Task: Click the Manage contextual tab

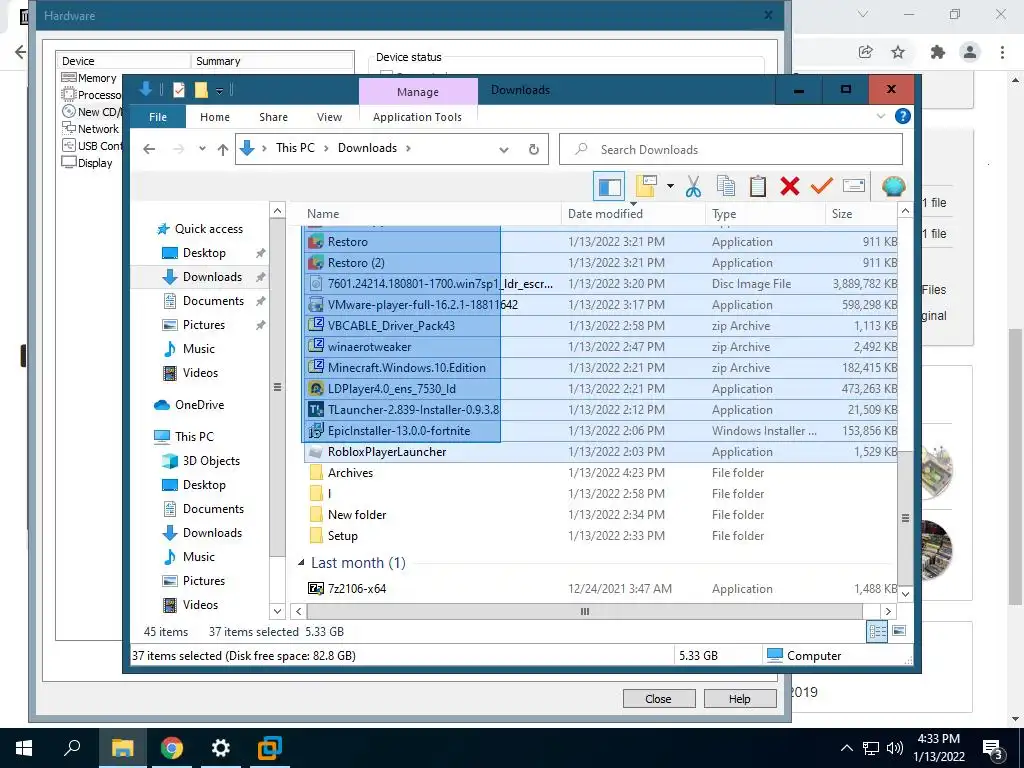Action: (418, 92)
